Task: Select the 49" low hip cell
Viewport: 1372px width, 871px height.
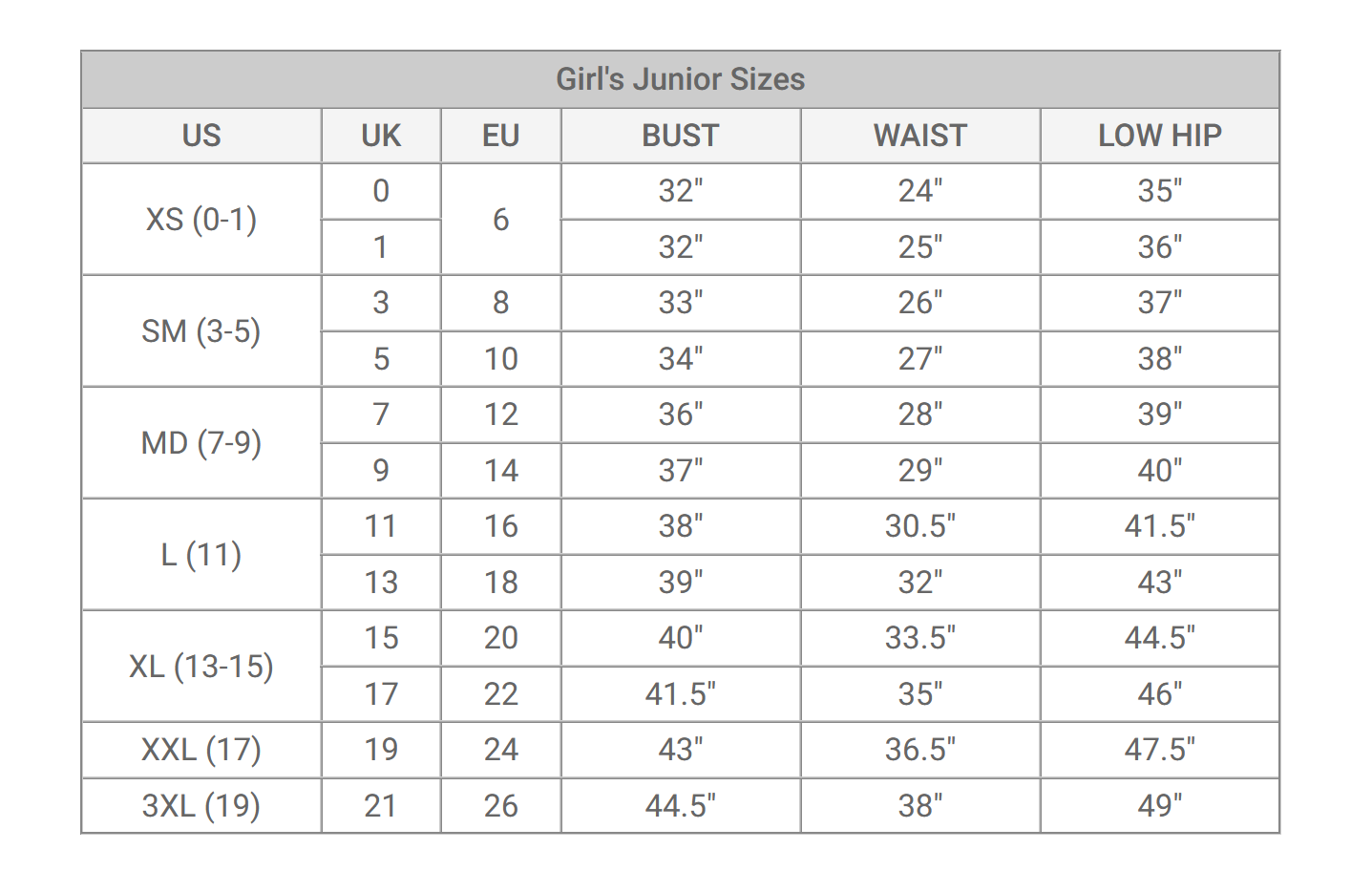Action: pos(1159,806)
